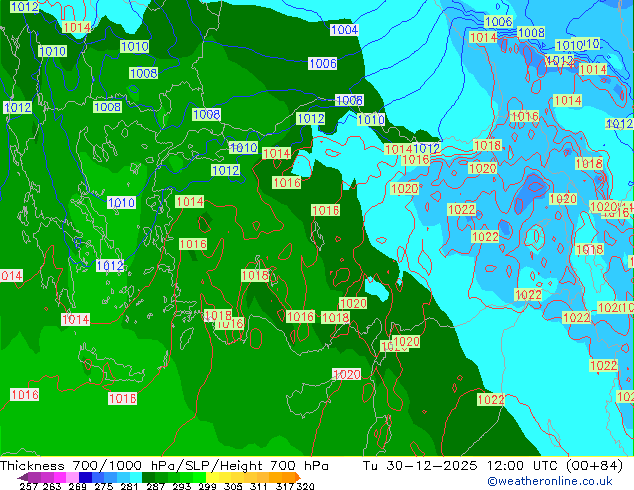Pick the yellow legend swatch right of 299

point(212,477)
